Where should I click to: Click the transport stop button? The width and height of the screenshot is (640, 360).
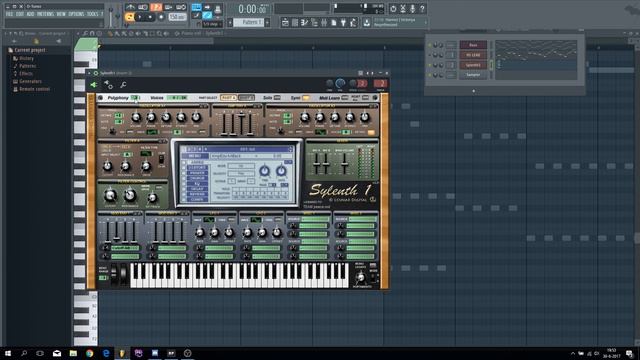click(150, 17)
